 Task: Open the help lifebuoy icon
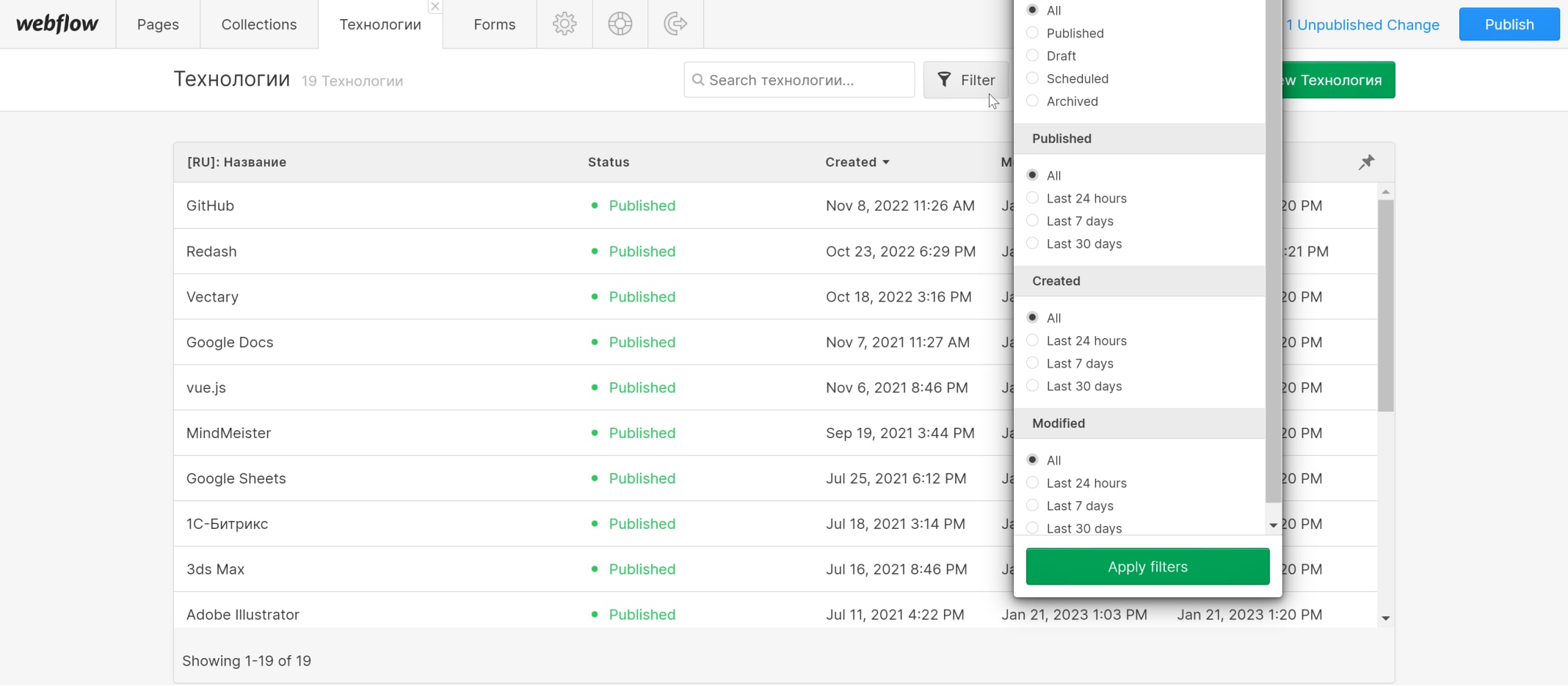(620, 24)
